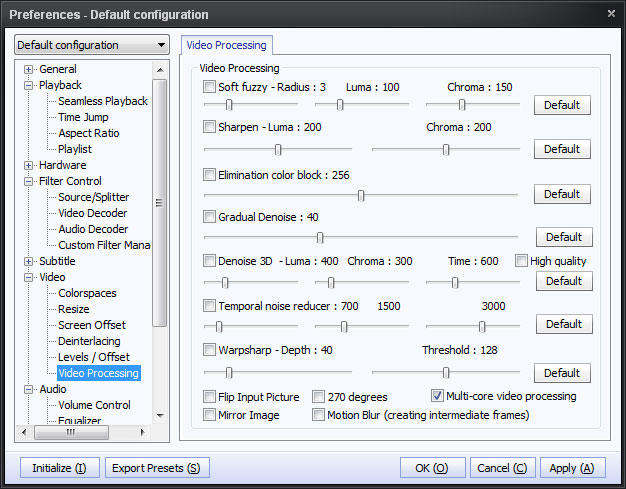Expand the Hardware tree node
Image resolution: width=626 pixels, height=489 pixels.
(28, 165)
